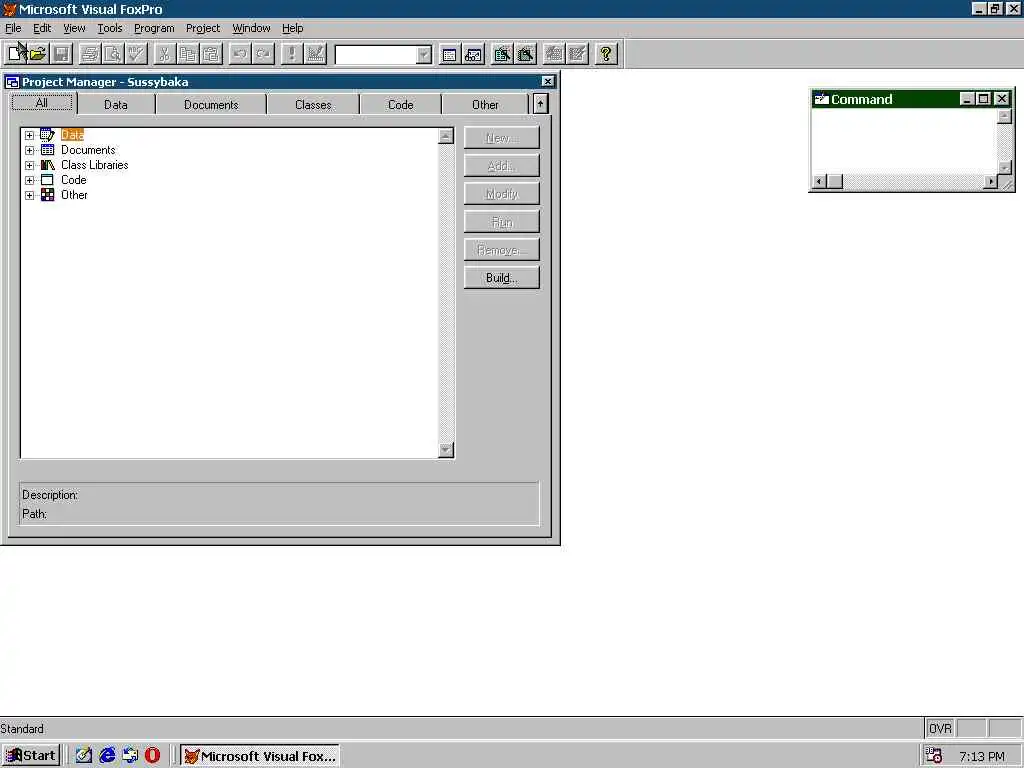Image resolution: width=1024 pixels, height=768 pixels.
Task: Expand the Other tree node
Action: [29, 195]
